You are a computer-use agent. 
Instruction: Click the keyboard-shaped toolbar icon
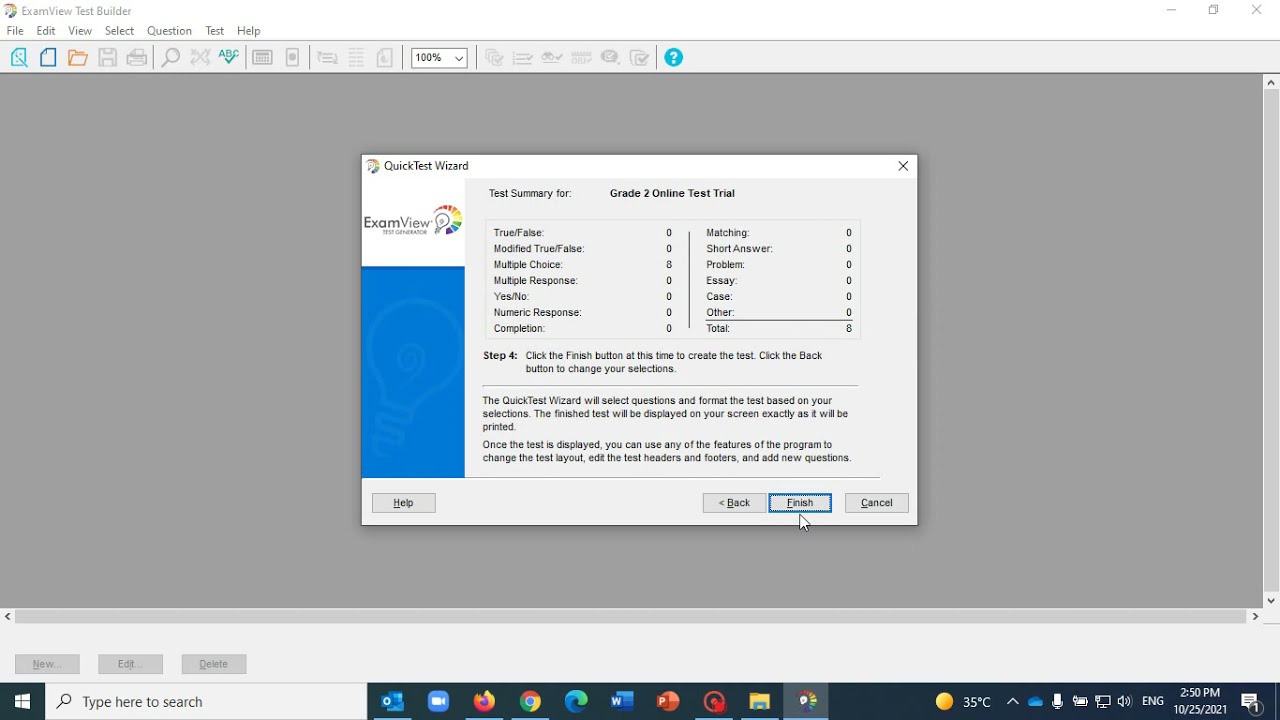tap(263, 58)
